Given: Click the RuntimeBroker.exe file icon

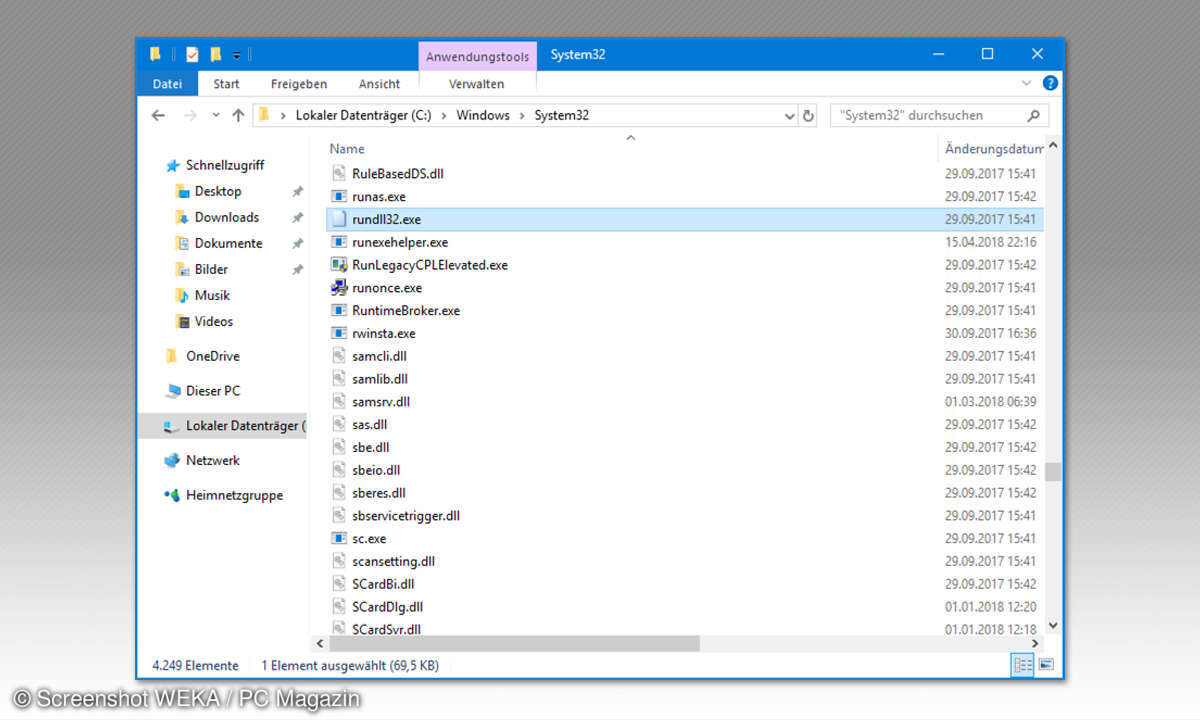Looking at the screenshot, I should tap(339, 310).
